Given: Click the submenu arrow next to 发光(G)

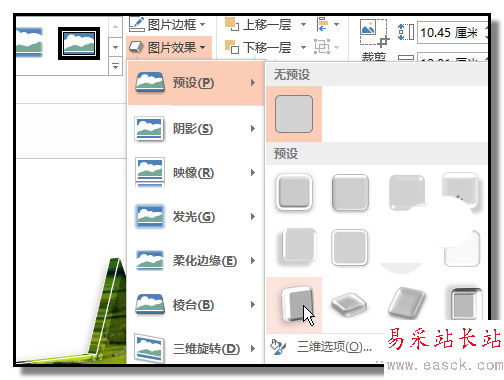Looking at the screenshot, I should [x=253, y=217].
